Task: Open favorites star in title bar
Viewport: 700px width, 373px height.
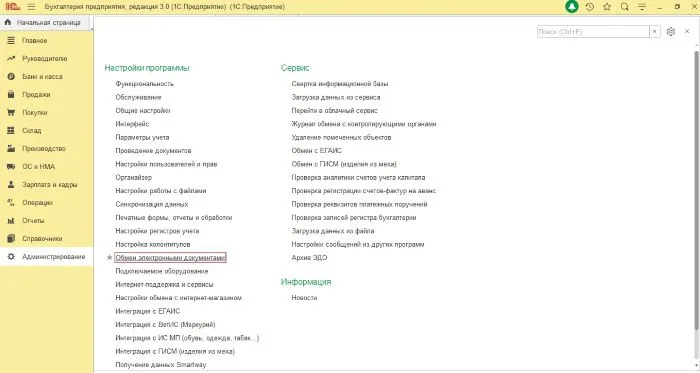Action: [607, 7]
